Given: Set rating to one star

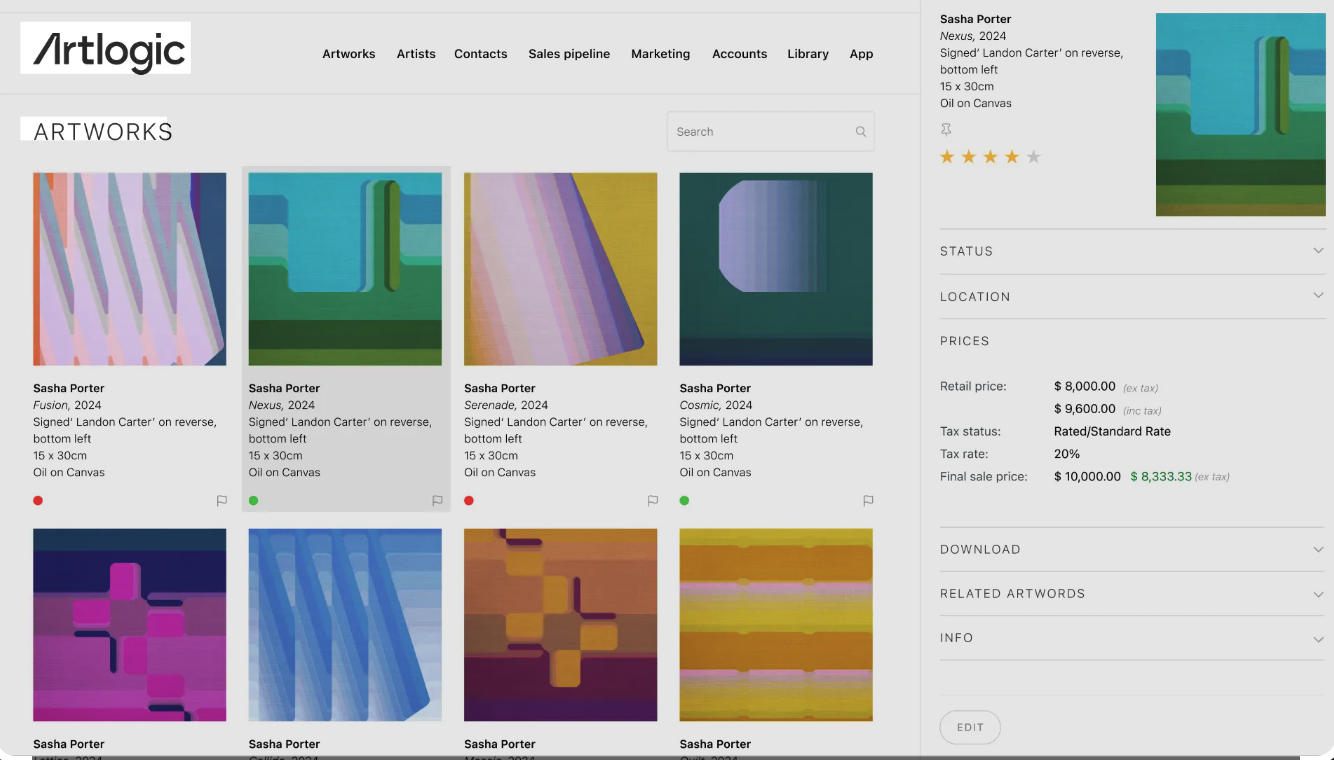Looking at the screenshot, I should 947,157.
